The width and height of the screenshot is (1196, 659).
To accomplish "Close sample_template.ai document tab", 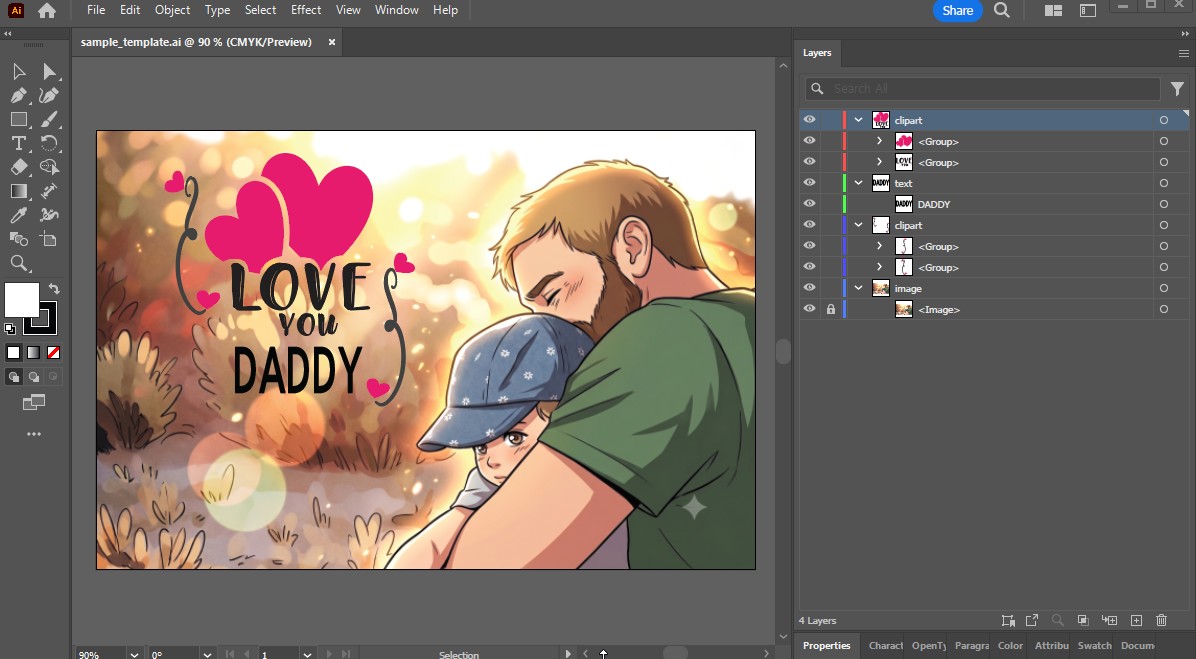I will (332, 42).
